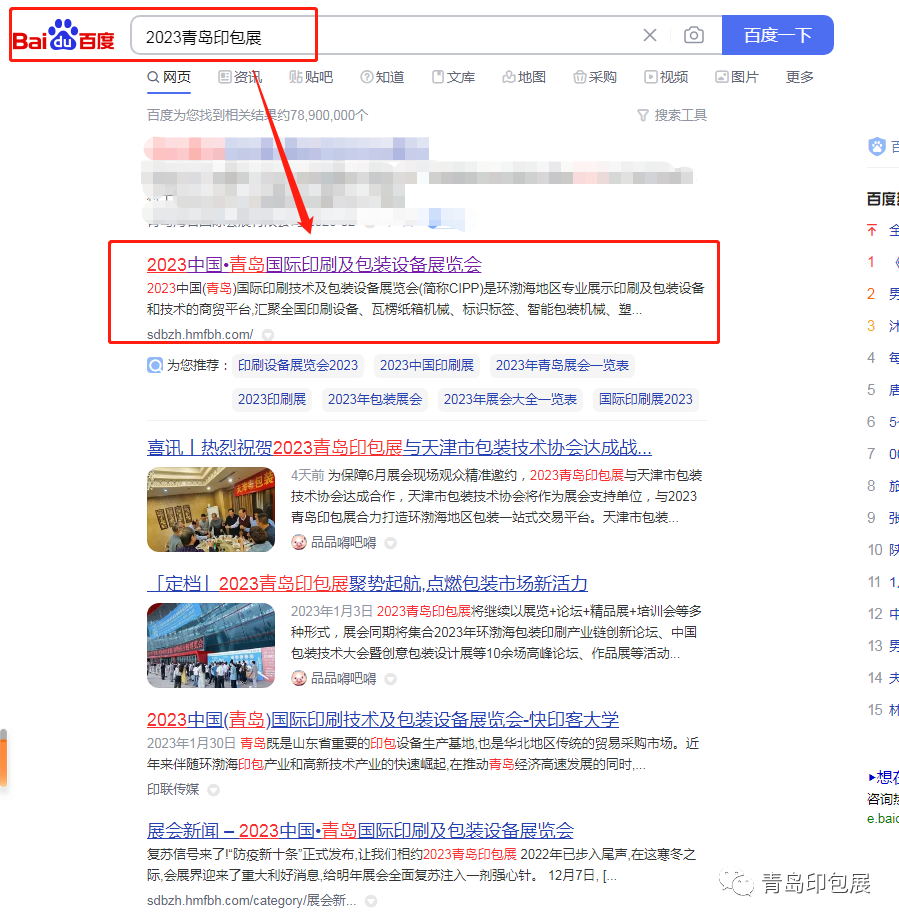
Task: Click the banquet photo thumbnail of 喜讯 result
Action: tap(211, 509)
